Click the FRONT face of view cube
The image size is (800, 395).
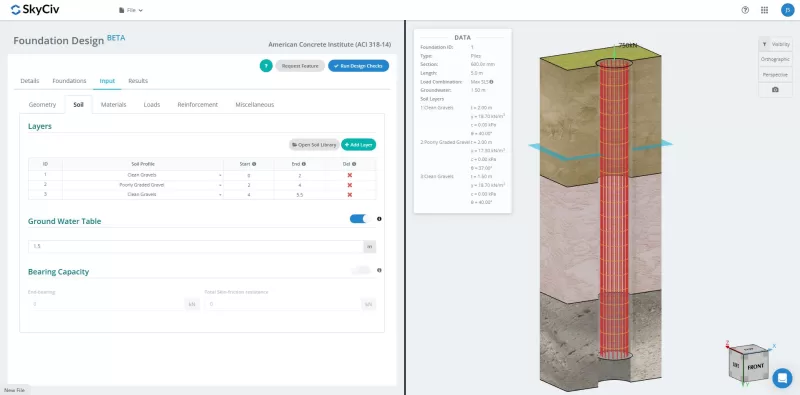click(x=756, y=367)
